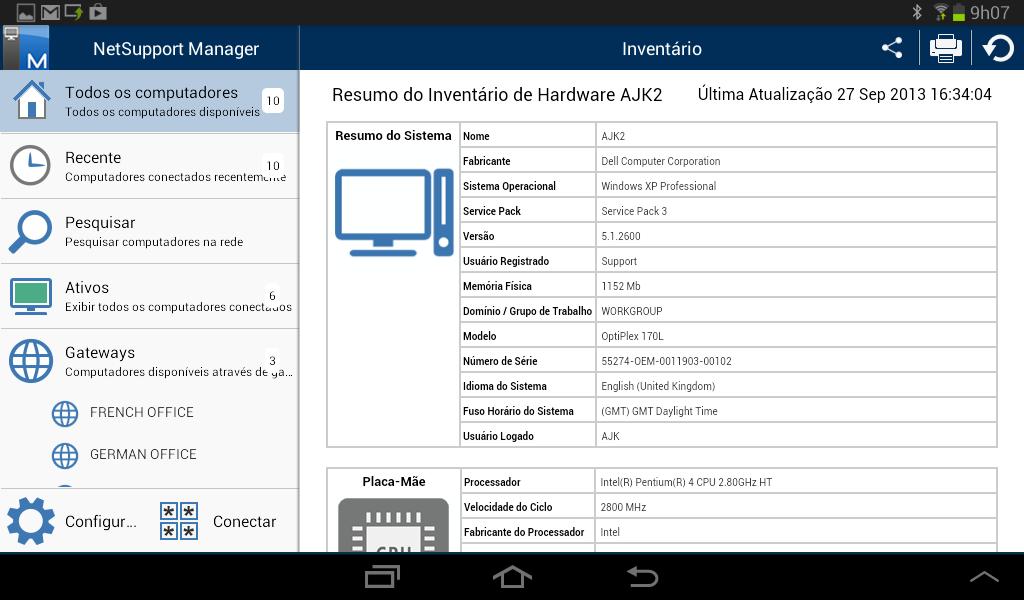This screenshot has width=1024, height=600.
Task: Tap the Bluetooth status icon
Action: click(917, 12)
